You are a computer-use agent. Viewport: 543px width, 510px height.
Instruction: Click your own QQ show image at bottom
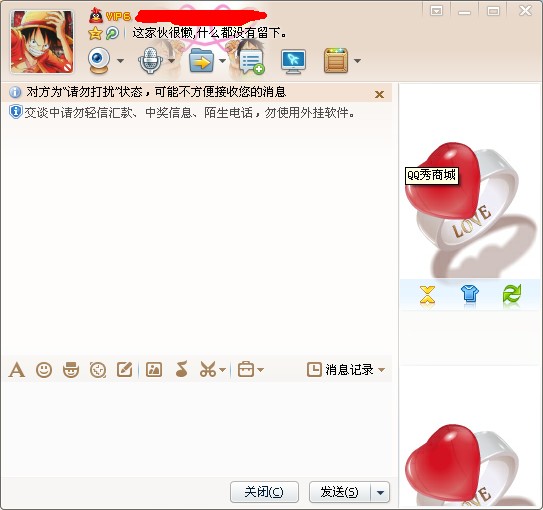click(x=470, y=464)
